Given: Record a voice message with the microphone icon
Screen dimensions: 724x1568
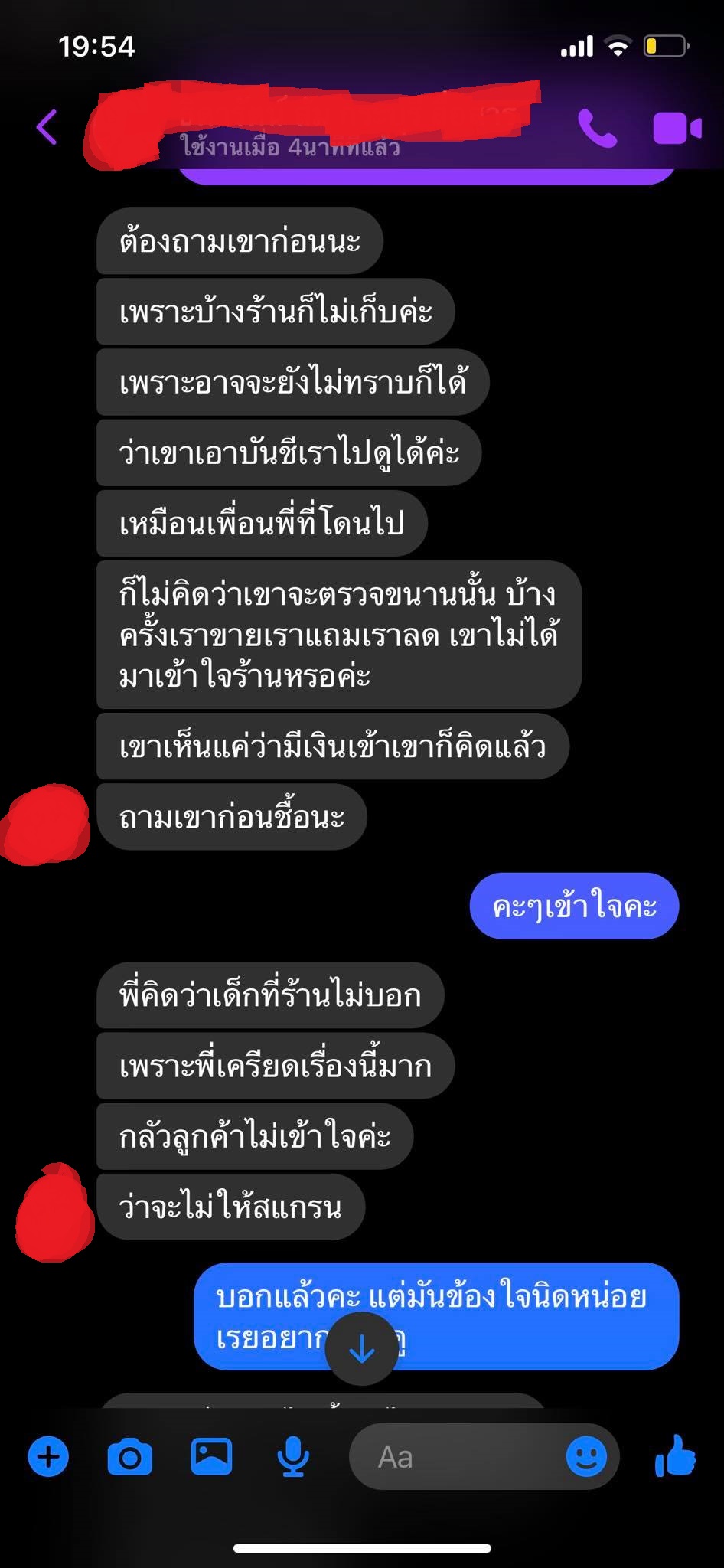Looking at the screenshot, I should coord(293,1456).
